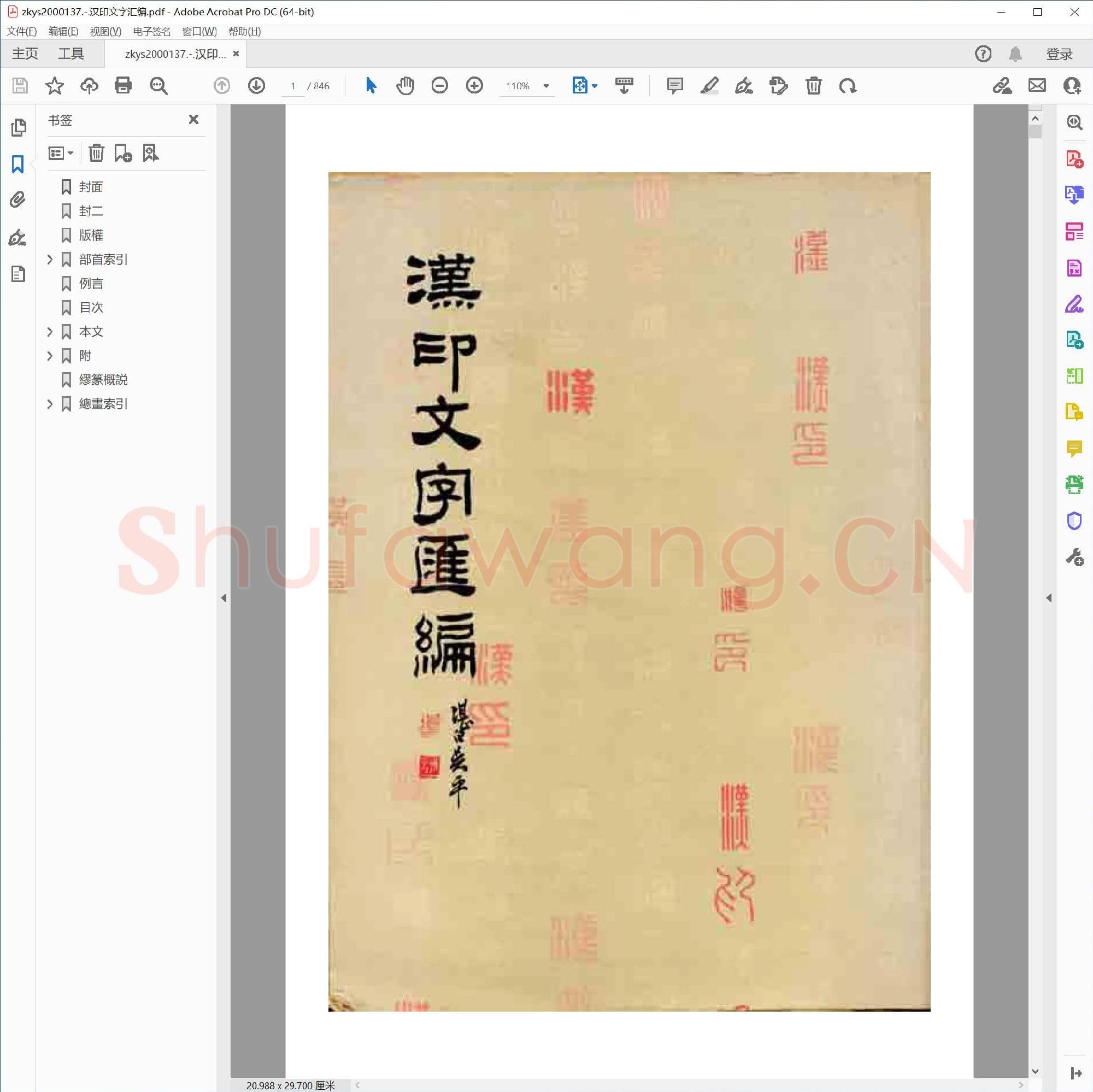
Task: Open the Attachments panel via paperclip icon
Action: (x=17, y=200)
